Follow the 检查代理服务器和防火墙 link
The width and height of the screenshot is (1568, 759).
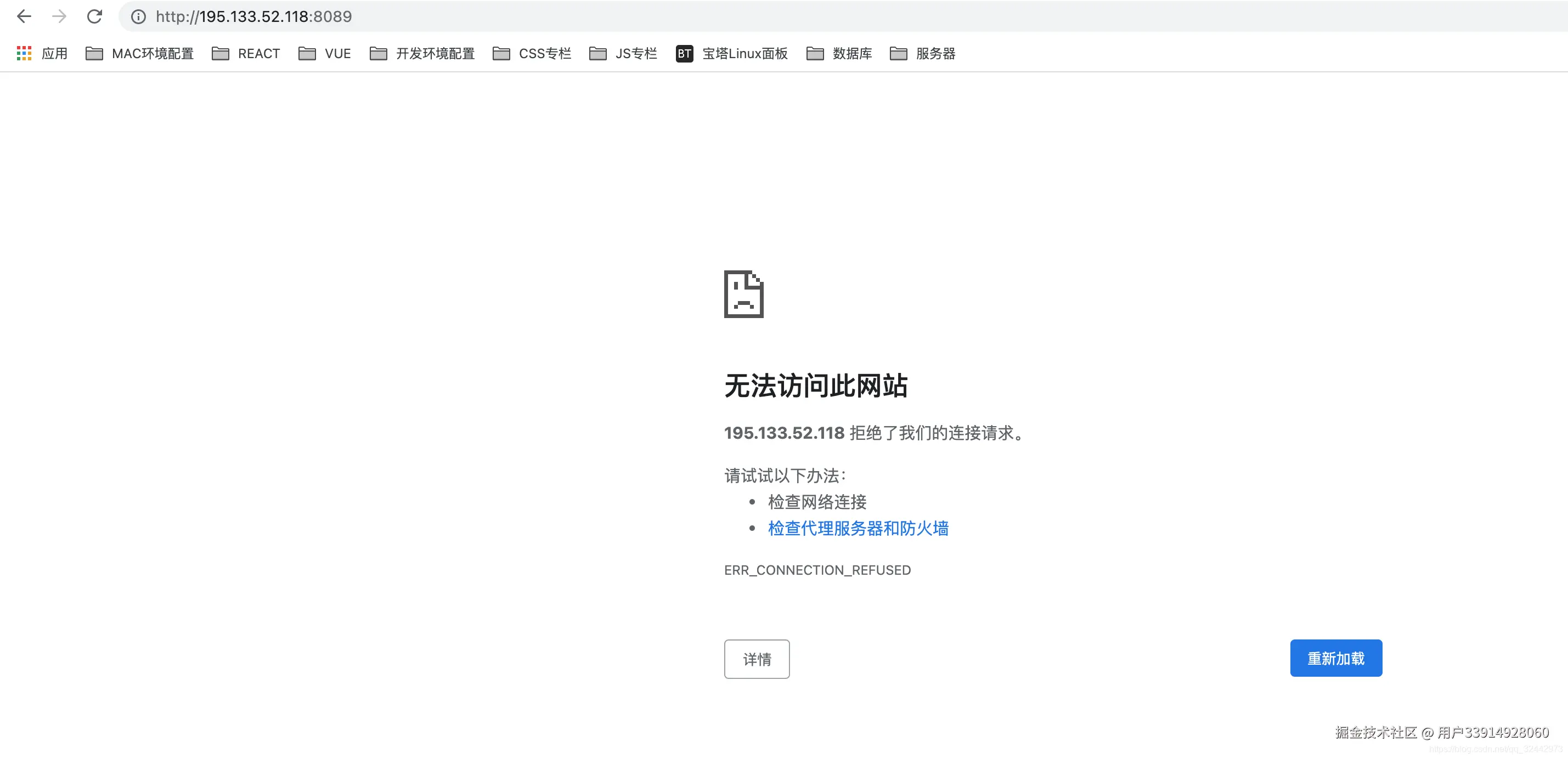858,528
